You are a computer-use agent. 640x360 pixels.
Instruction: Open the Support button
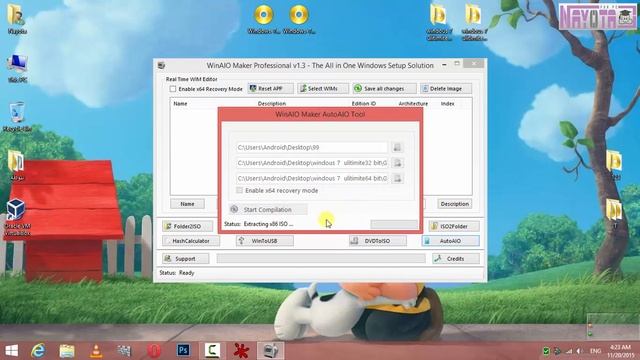pos(185,259)
